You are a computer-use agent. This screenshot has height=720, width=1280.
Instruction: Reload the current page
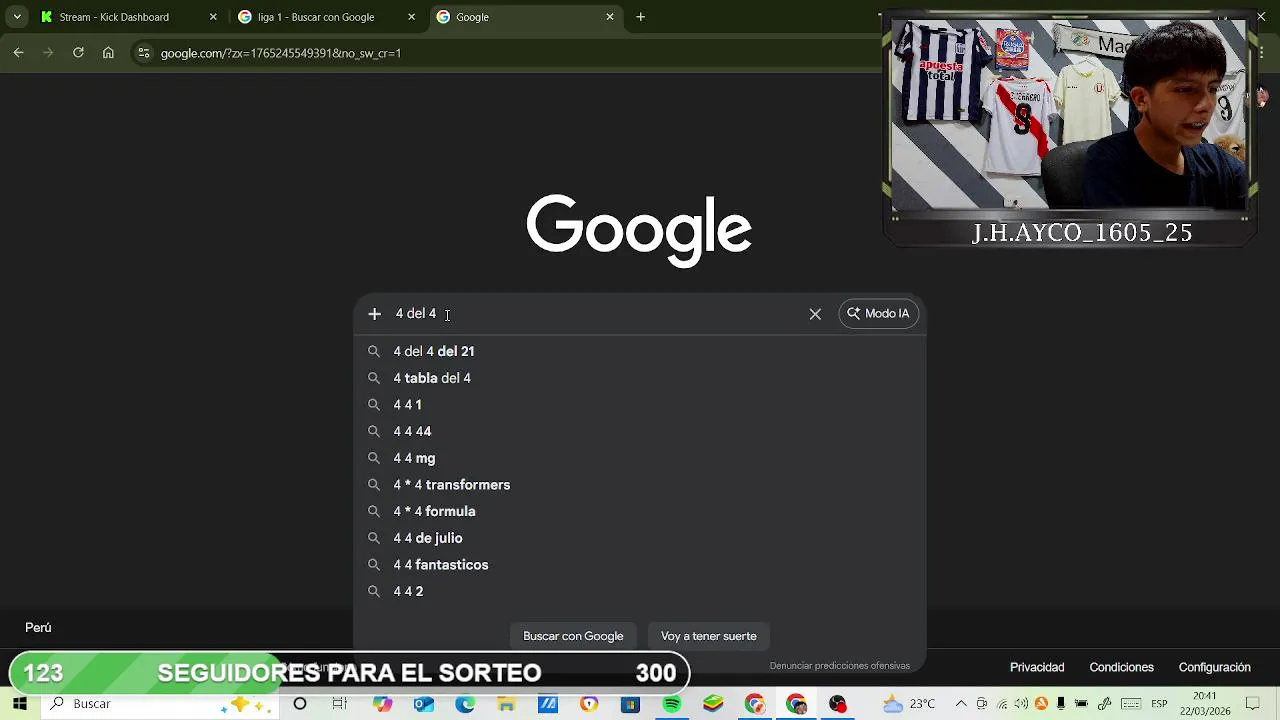[78, 53]
